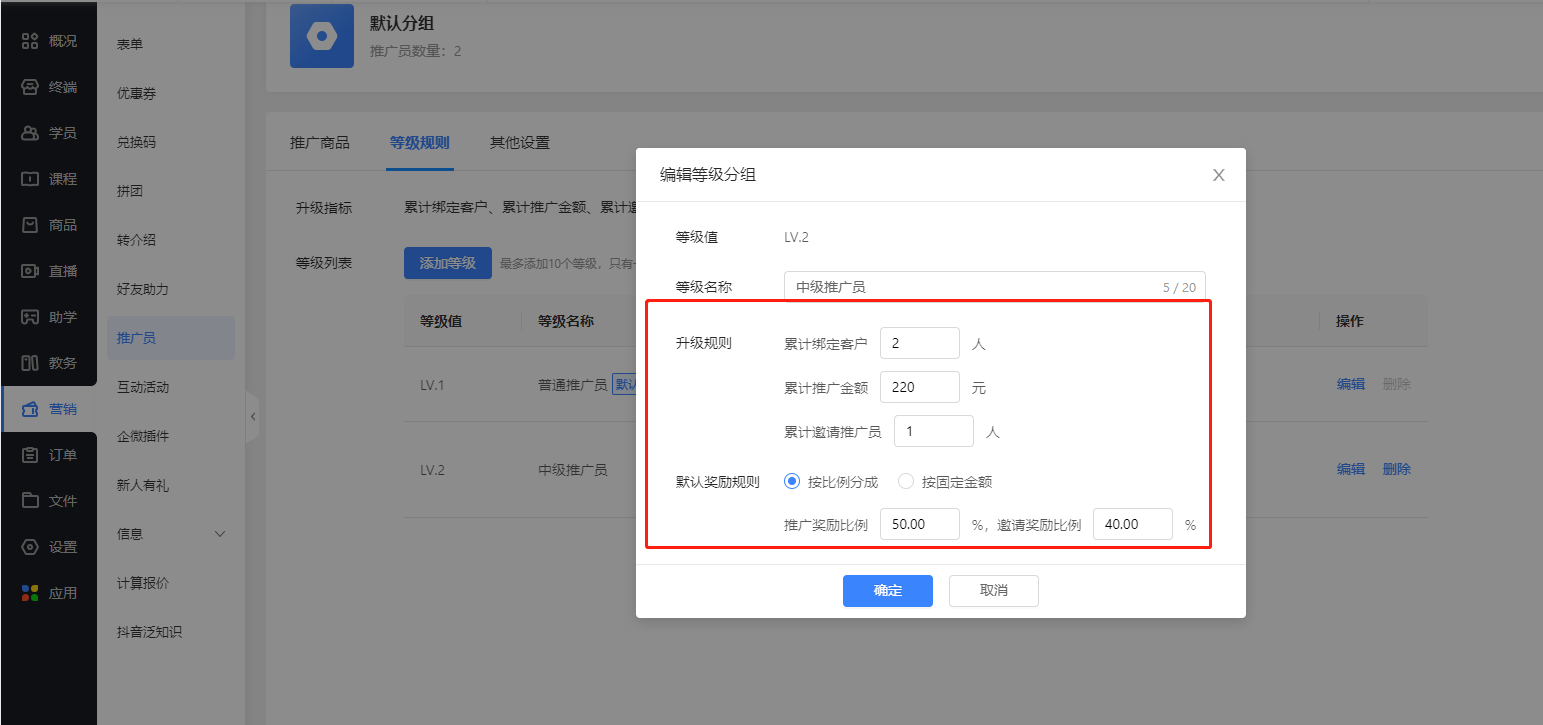Screen dimensions: 1543x725
Task: Close the 编辑等级分组 dialog with X
Action: pos(1218,175)
